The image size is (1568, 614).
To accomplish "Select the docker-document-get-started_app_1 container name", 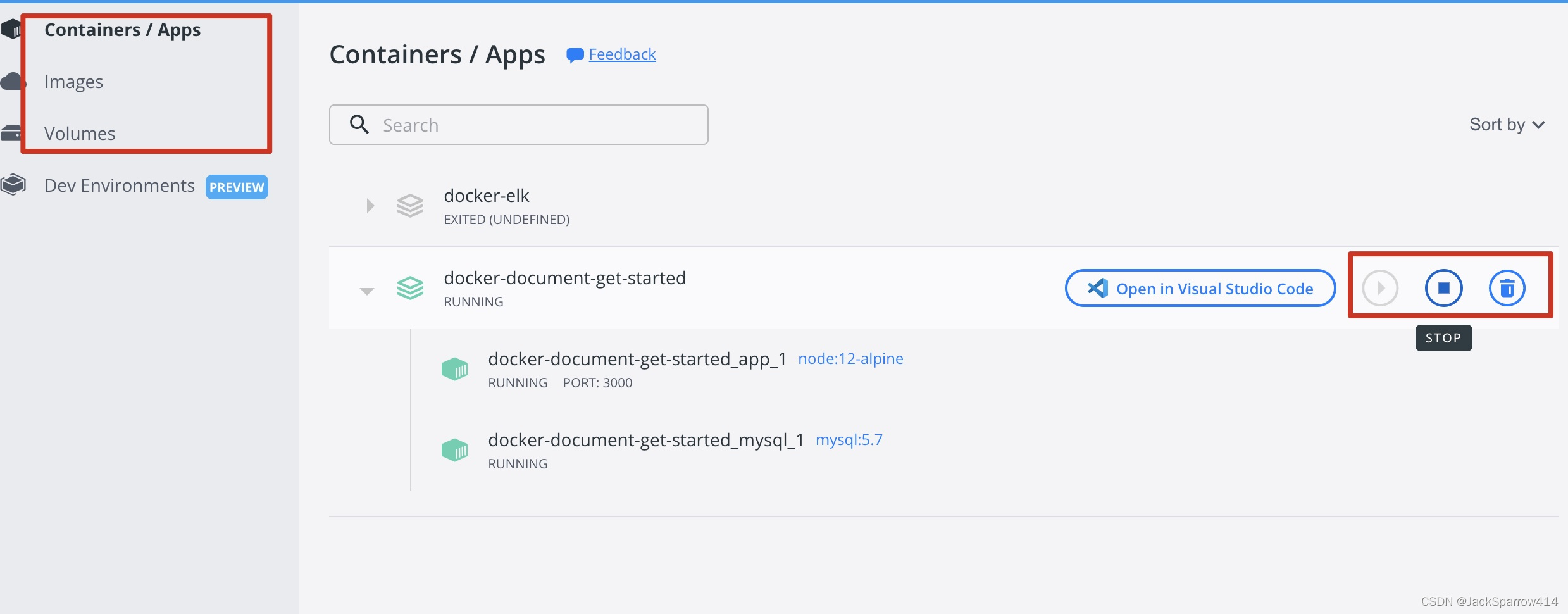I will 637,359.
